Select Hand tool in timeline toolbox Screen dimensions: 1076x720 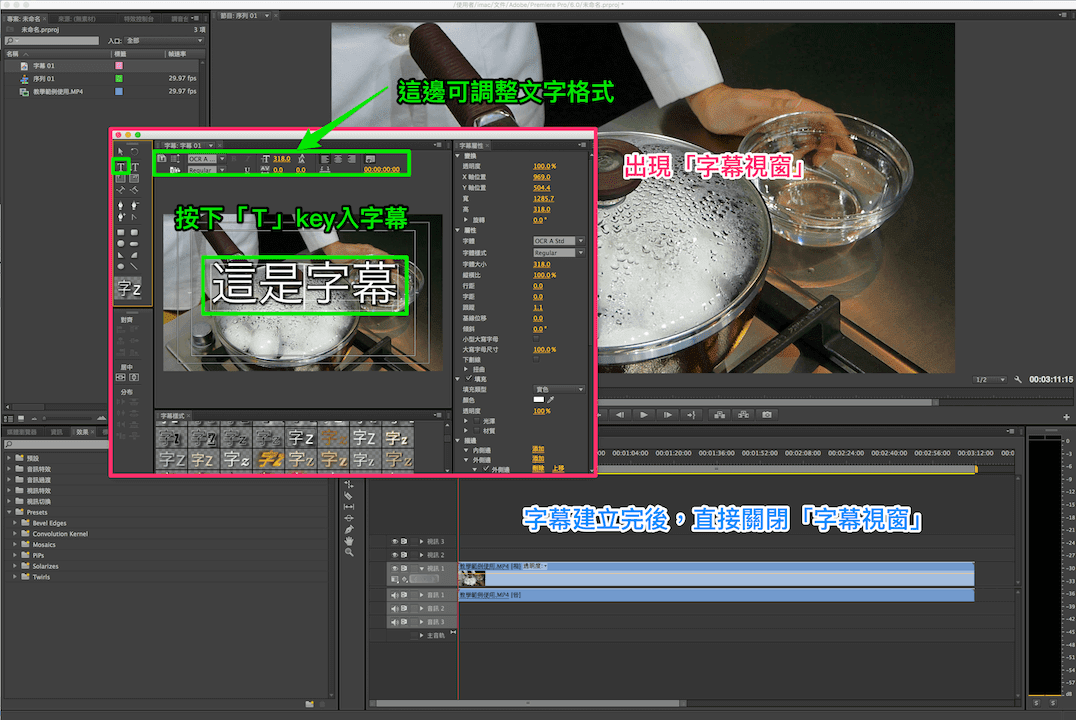tap(349, 541)
